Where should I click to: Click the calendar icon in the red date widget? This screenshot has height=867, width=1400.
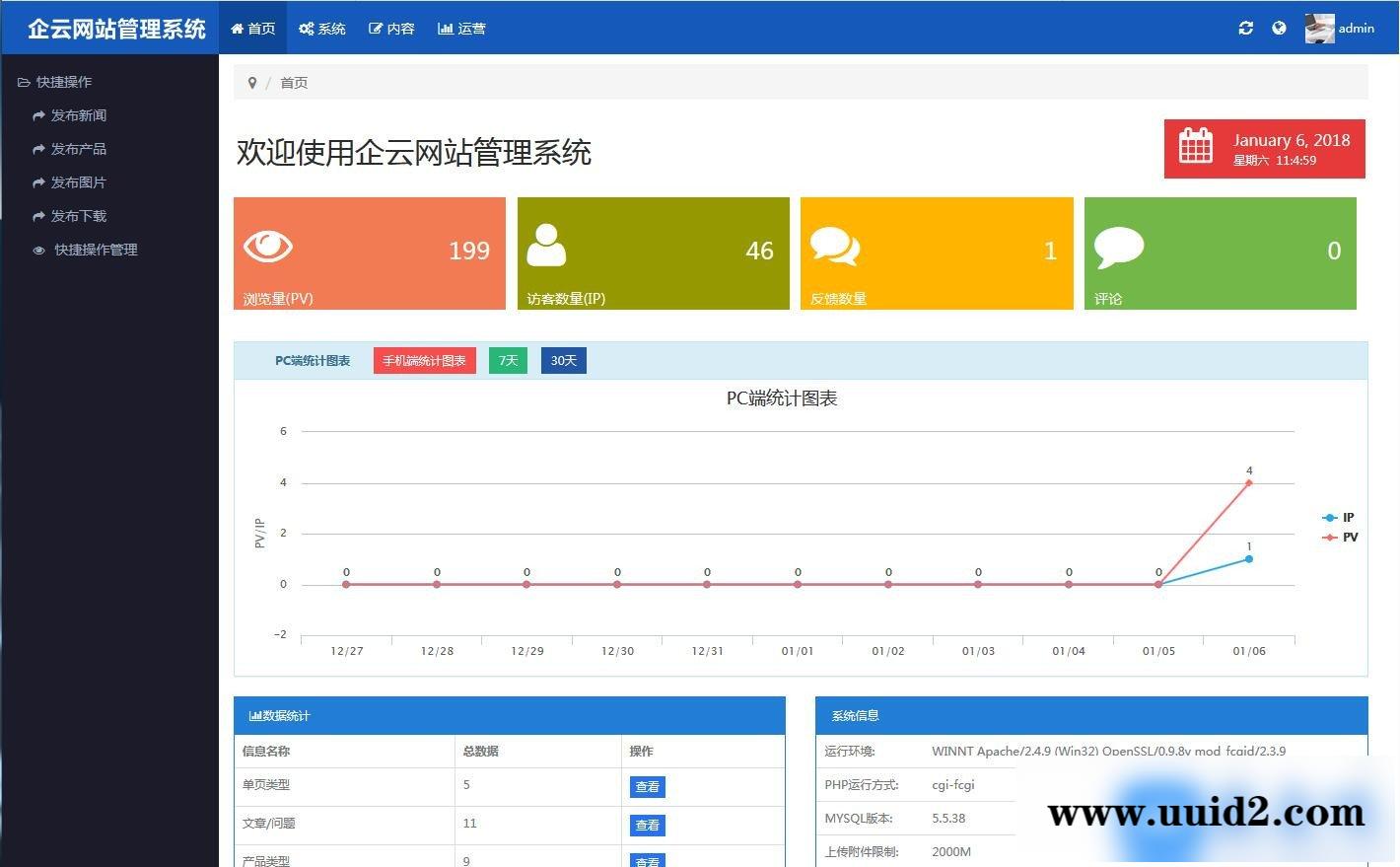pos(1195,147)
